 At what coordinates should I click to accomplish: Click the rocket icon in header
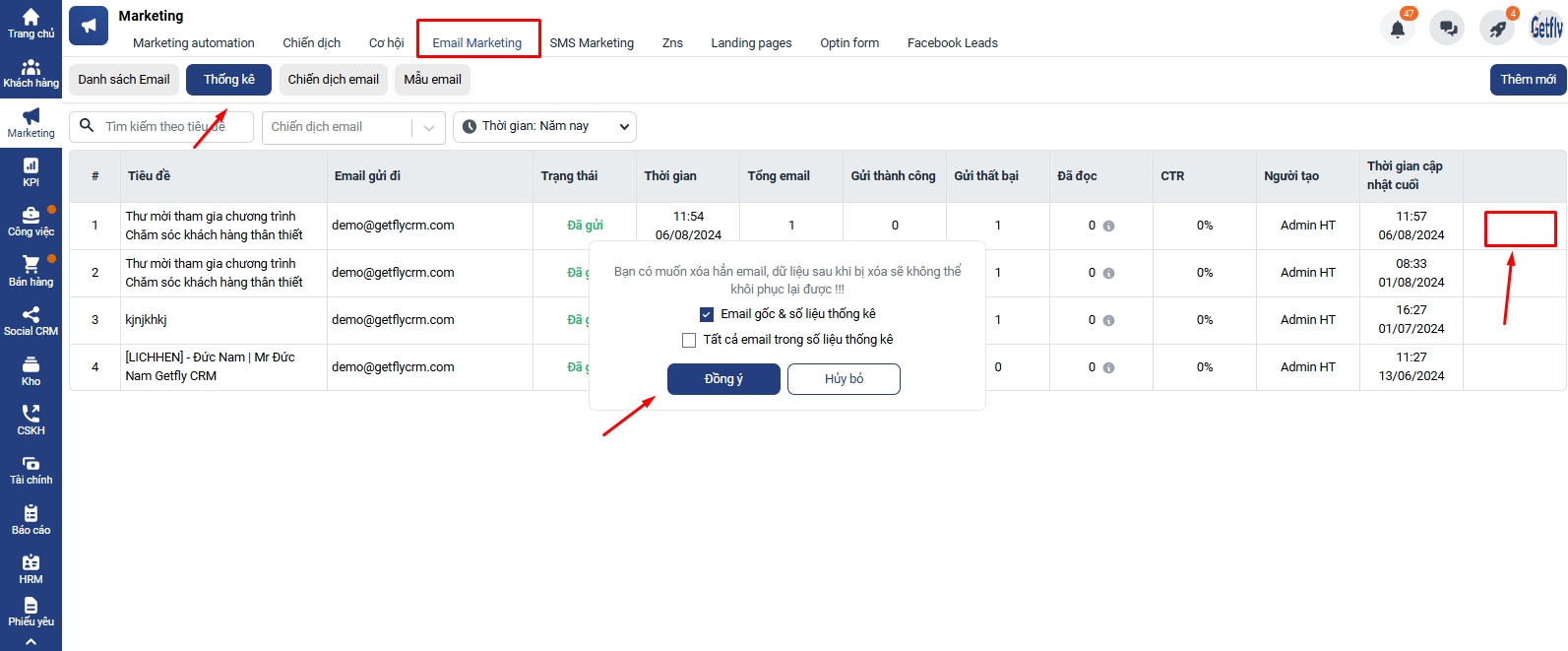pyautogui.click(x=1497, y=29)
